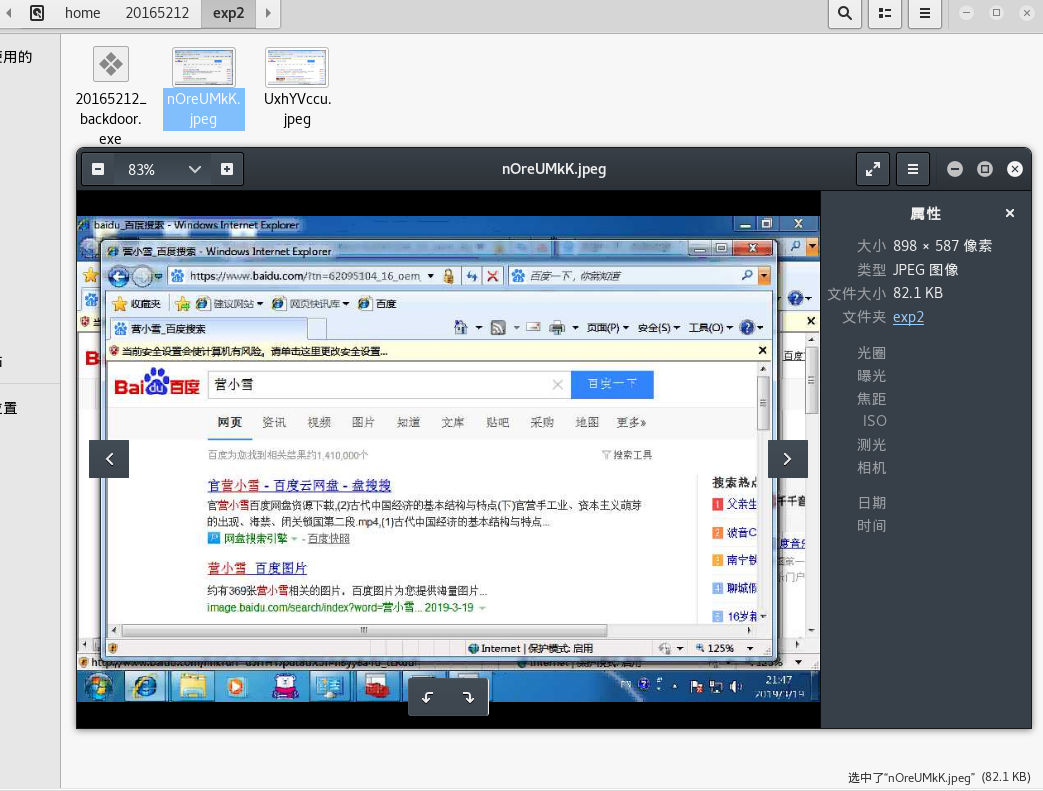Navigate to the home breadcrumb
The image size is (1043, 791).
pyautogui.click(x=82, y=13)
